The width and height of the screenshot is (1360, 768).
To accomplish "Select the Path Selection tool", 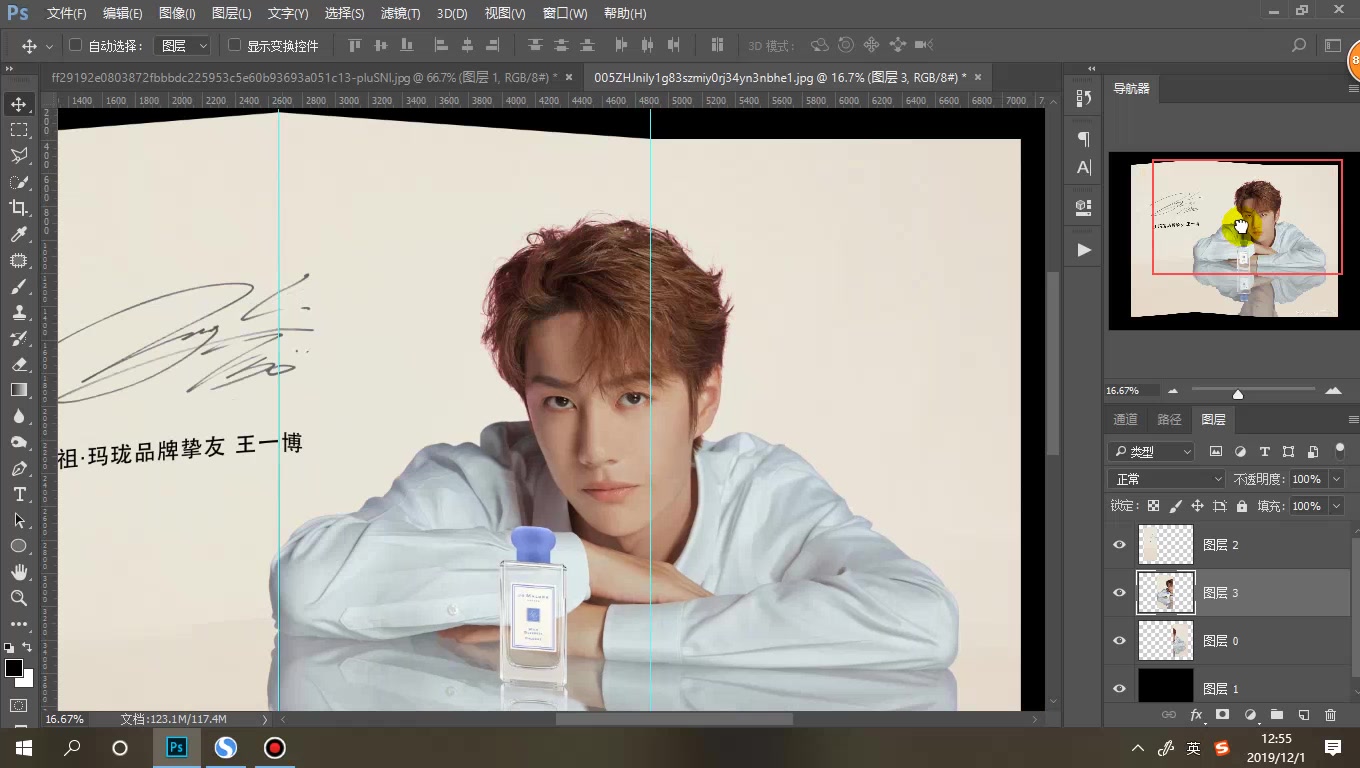I will pos(18,520).
